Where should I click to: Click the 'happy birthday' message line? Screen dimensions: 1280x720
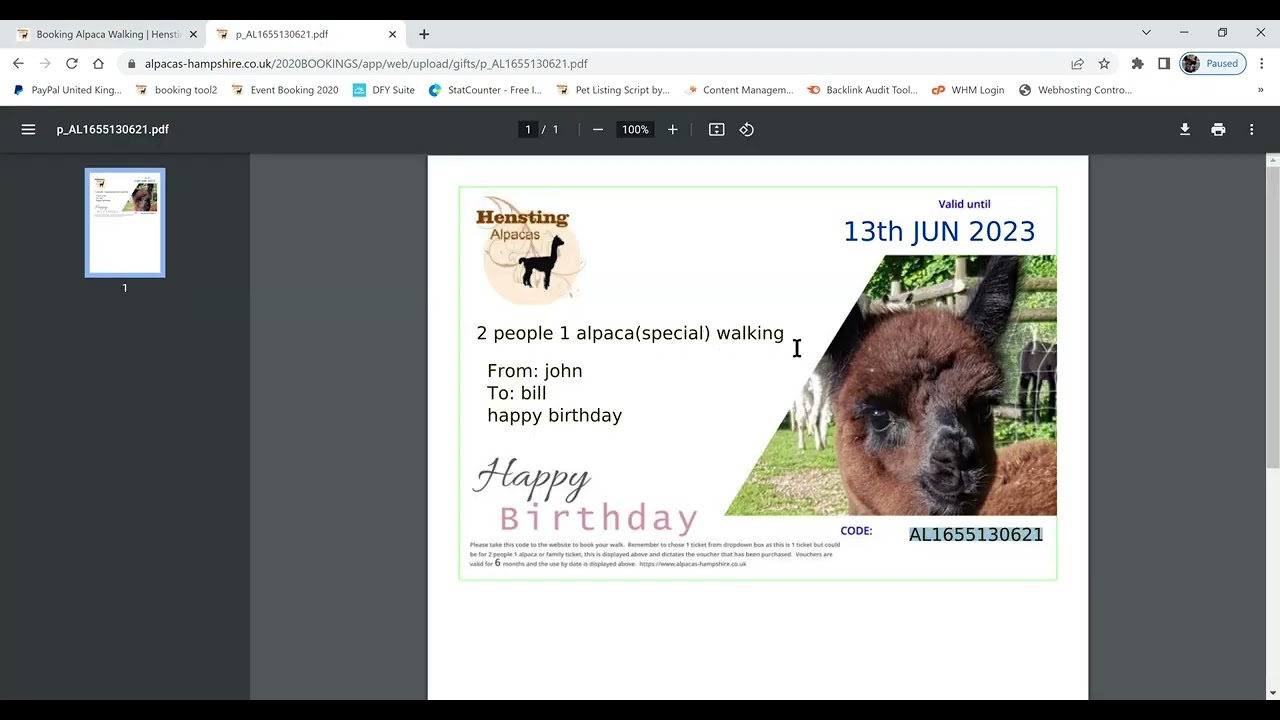coord(555,415)
